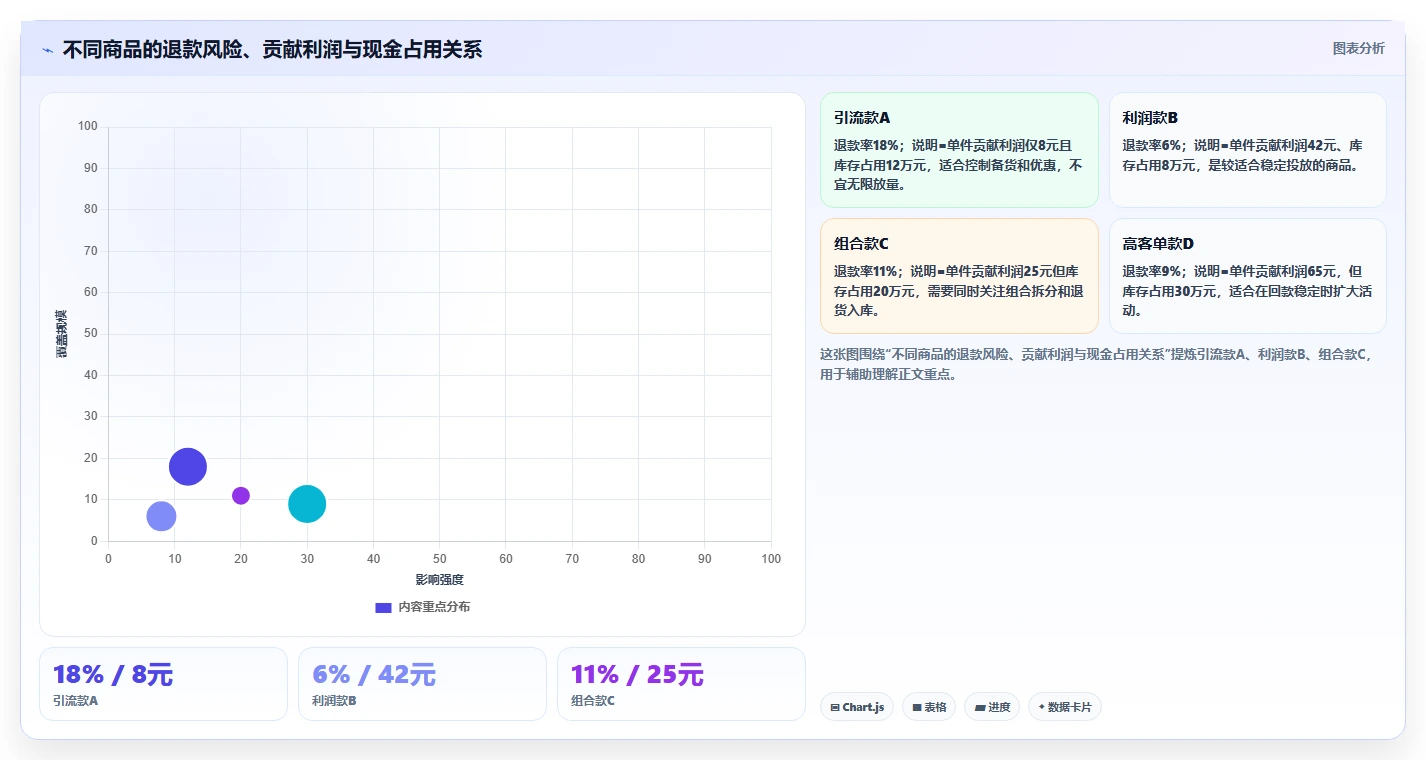
Task: Click the y-axis tick label 90
Action: (x=91, y=168)
